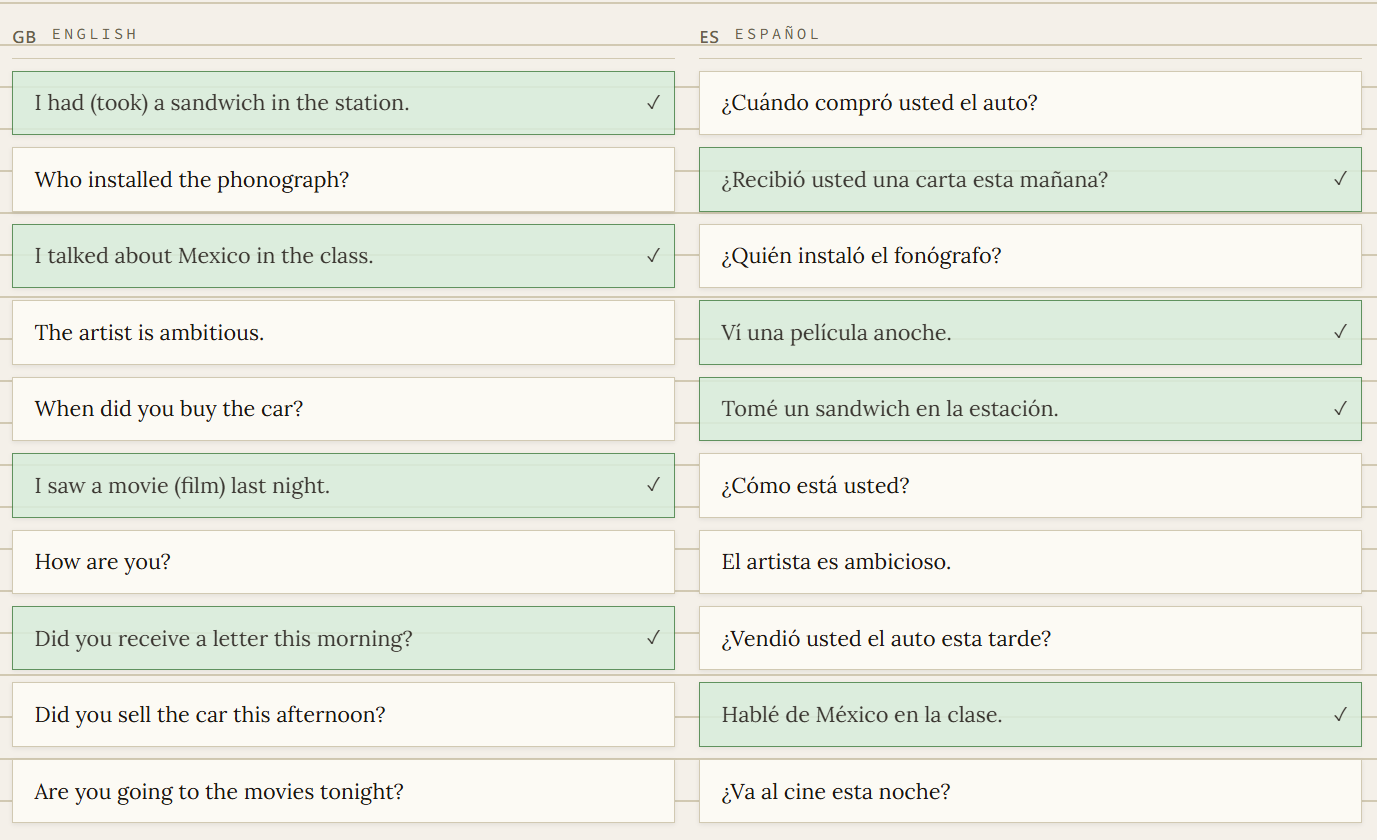Choose '¿Va al cine esta noche?'
Screen dimensions: 1377x840
point(1030,791)
